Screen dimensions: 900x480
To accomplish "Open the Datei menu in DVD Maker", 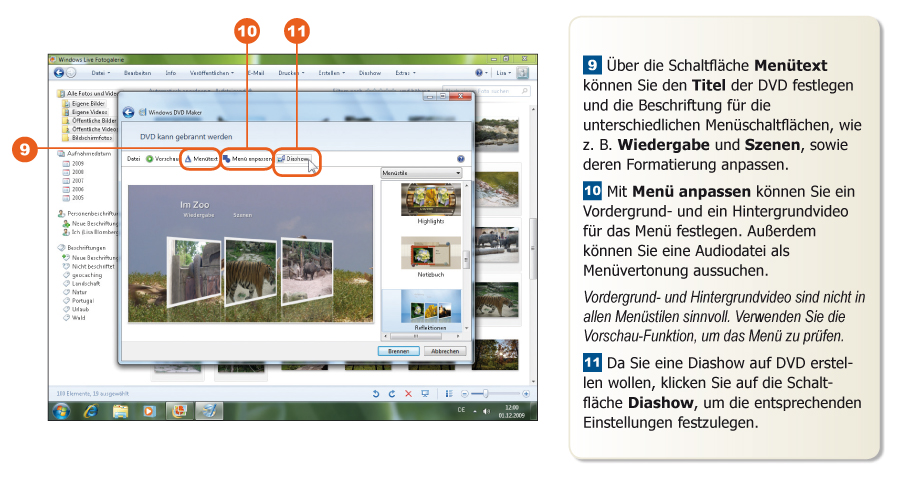I will click(133, 159).
